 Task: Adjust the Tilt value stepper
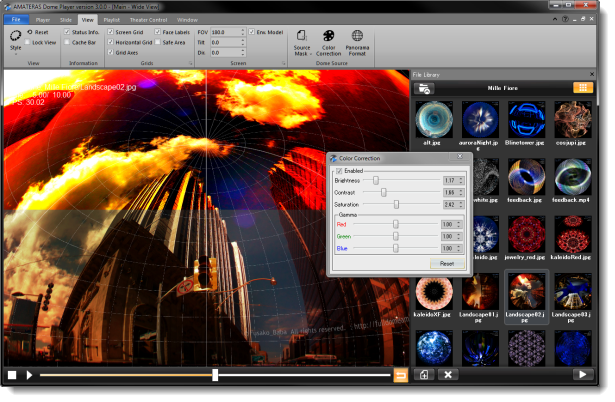[243, 42]
